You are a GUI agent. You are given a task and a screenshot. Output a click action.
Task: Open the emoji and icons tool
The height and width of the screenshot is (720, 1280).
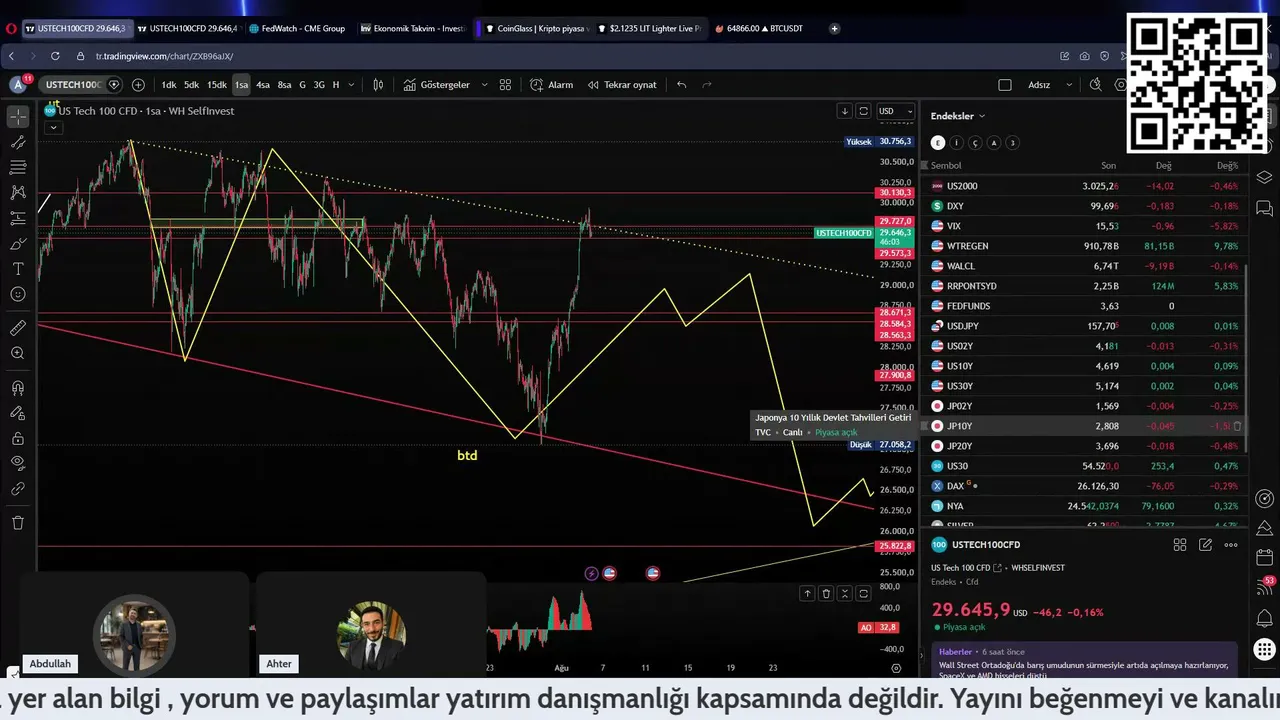click(x=18, y=294)
